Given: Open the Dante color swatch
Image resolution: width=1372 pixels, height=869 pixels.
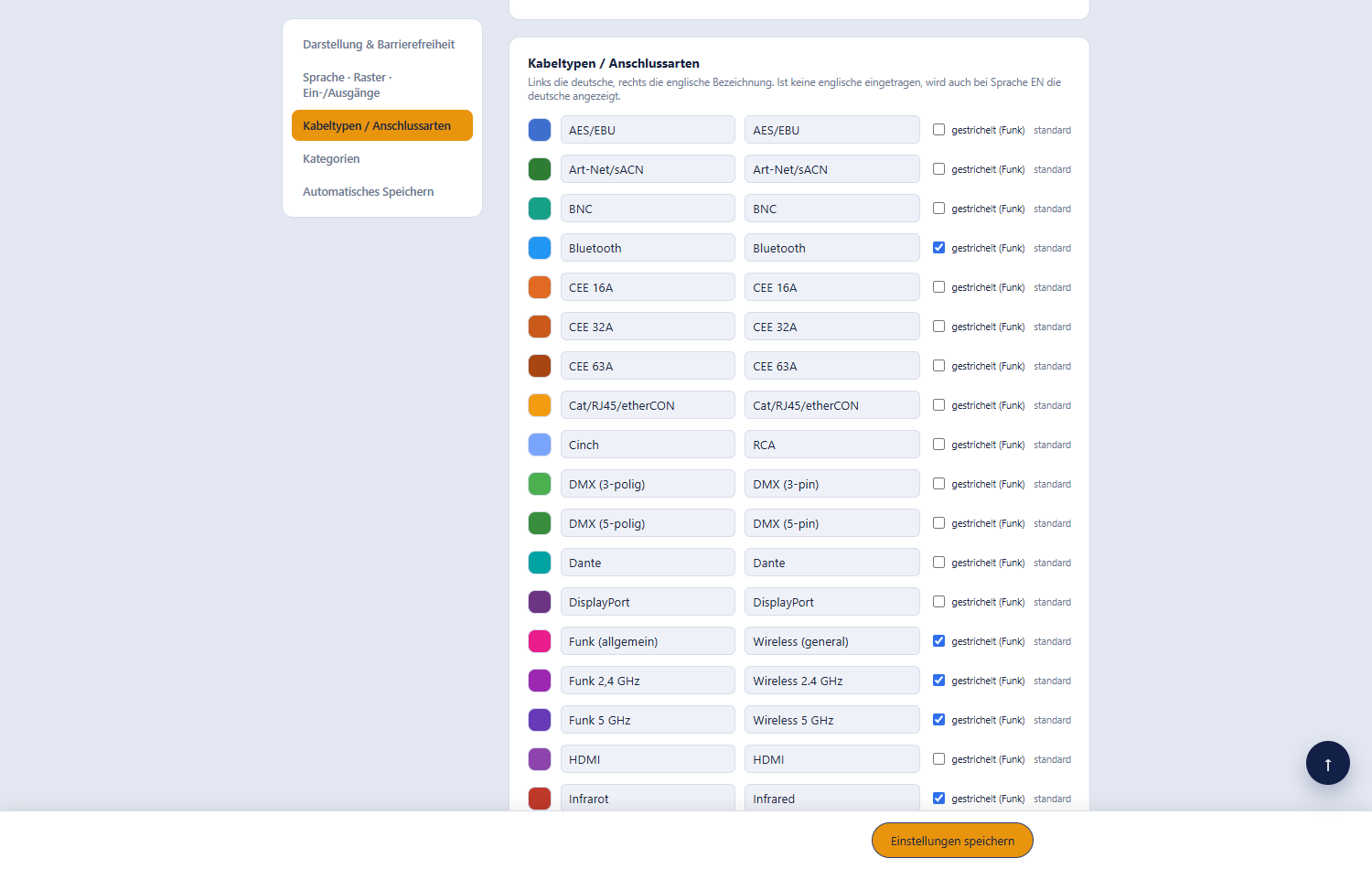Looking at the screenshot, I should pos(540,563).
